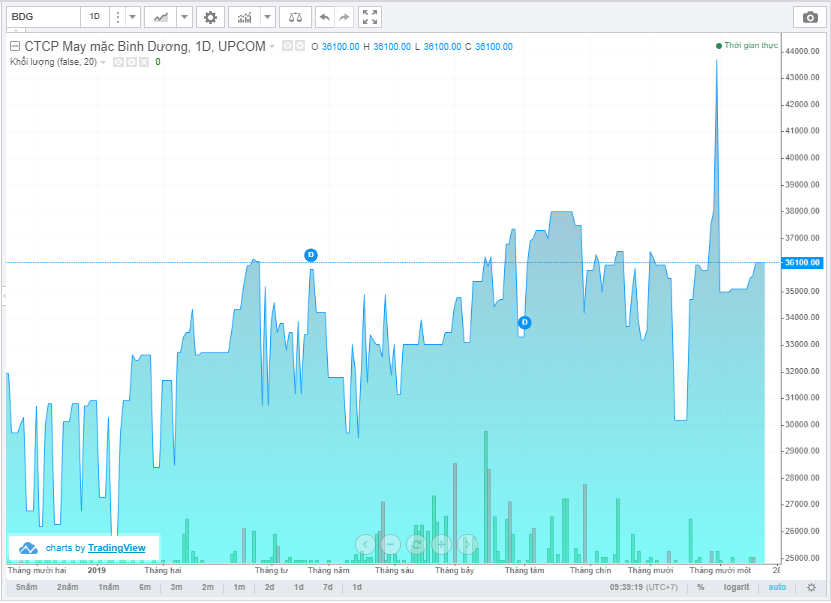
Task: Hide the CTCP May mặc Bình Dương series
Action: click(287, 46)
